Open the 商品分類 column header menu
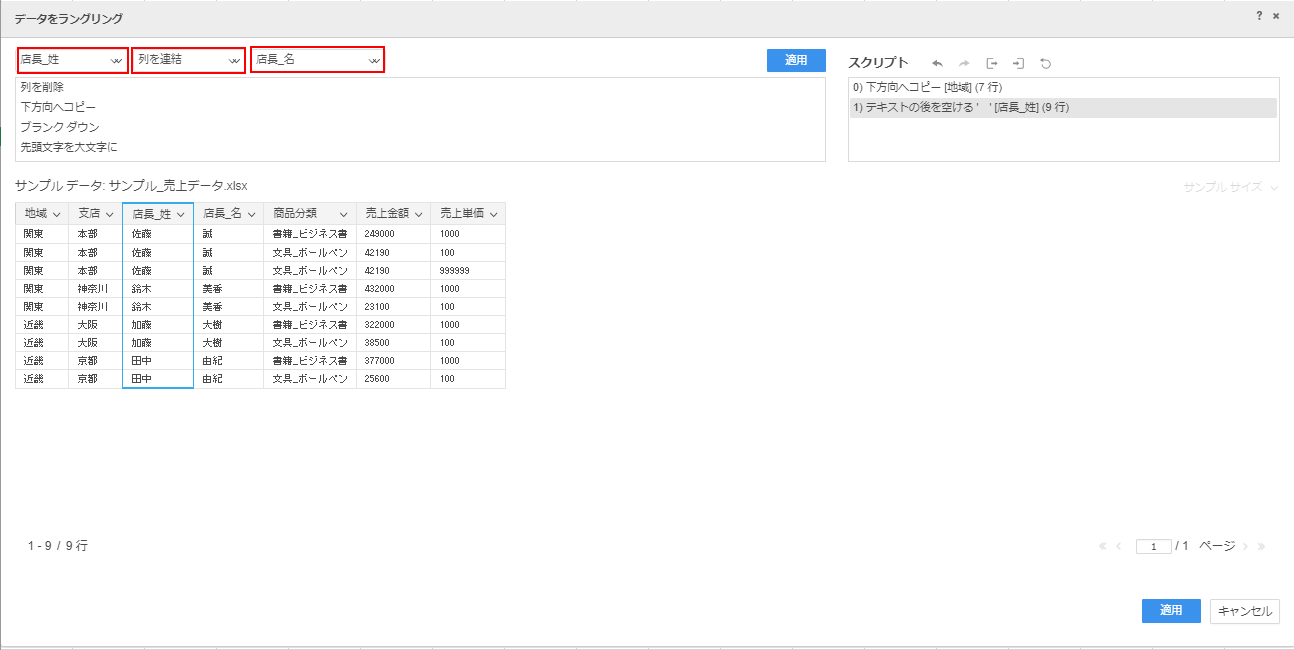 pyautogui.click(x=344, y=214)
